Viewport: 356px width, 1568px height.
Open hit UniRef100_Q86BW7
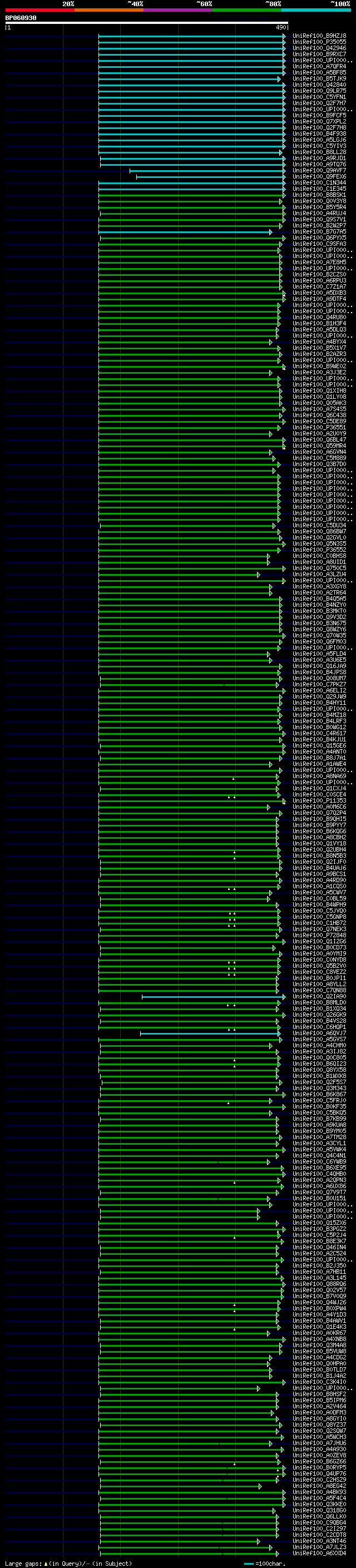pos(319,531)
